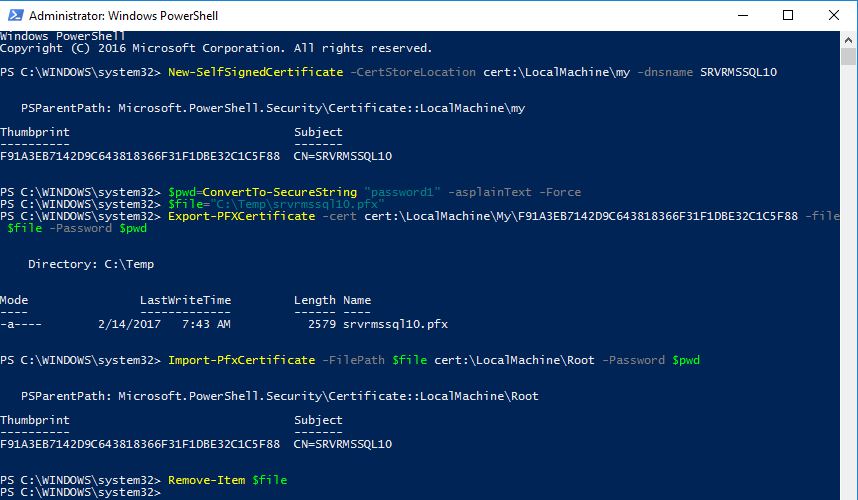The image size is (858, 500).
Task: Click the 'Administrator: Windows PowerShell' title text
Action: (124, 16)
